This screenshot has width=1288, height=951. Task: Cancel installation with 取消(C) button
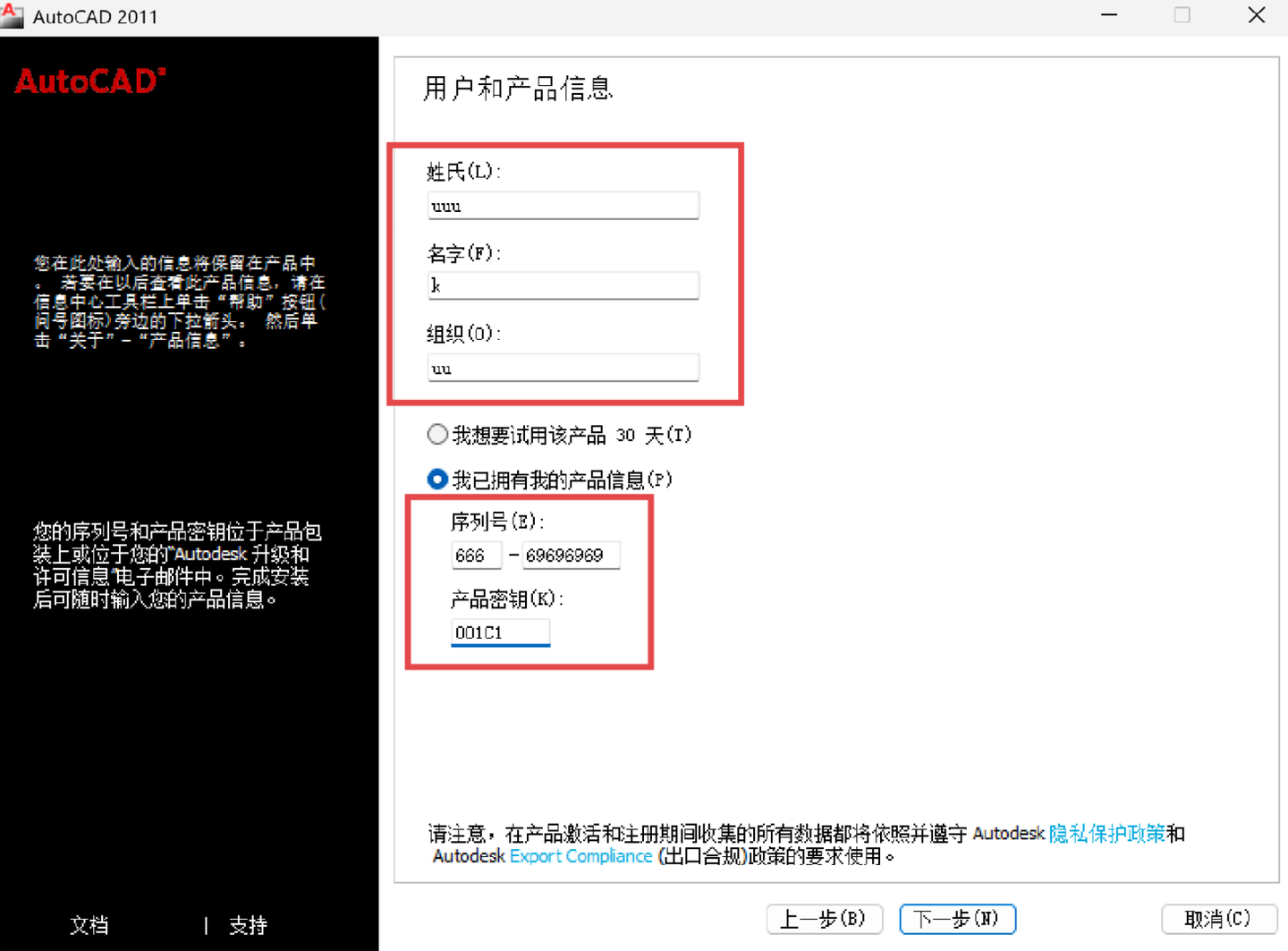[x=1219, y=919]
